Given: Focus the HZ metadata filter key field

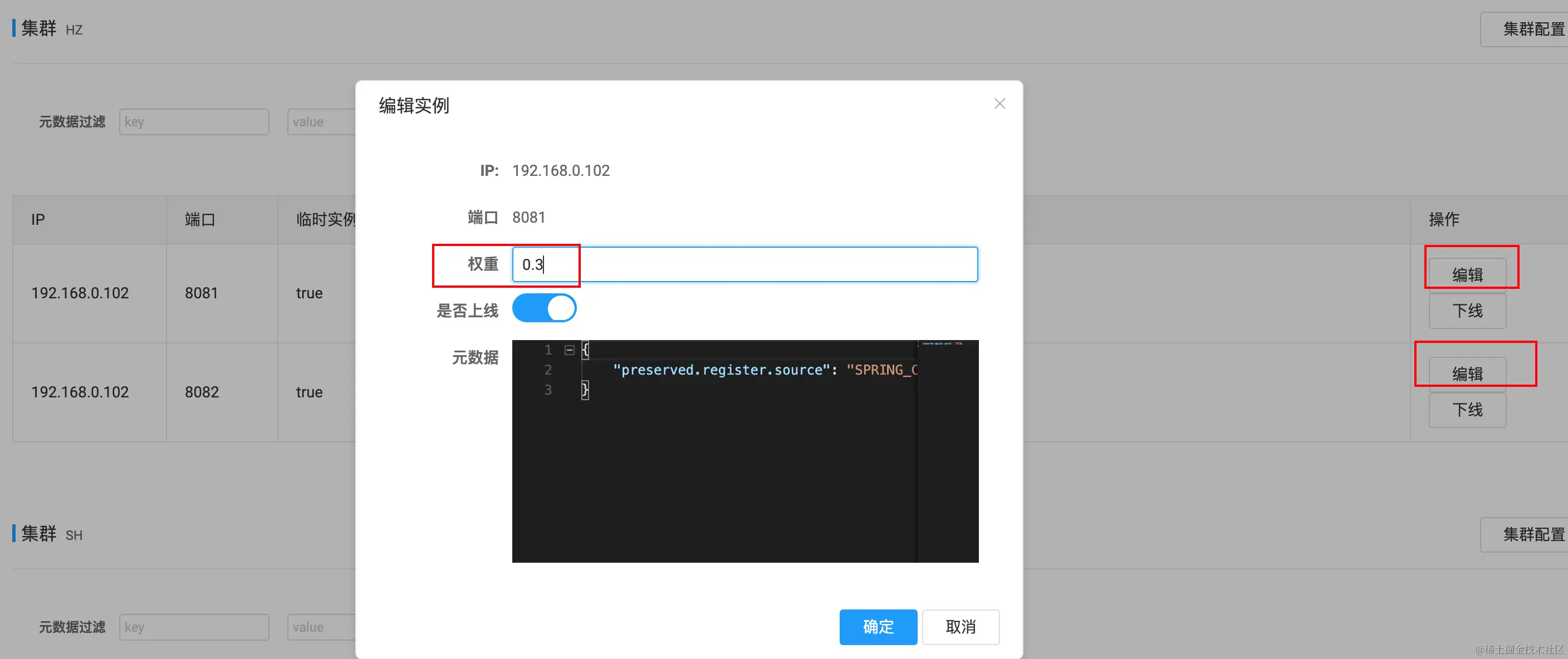Looking at the screenshot, I should coord(194,122).
